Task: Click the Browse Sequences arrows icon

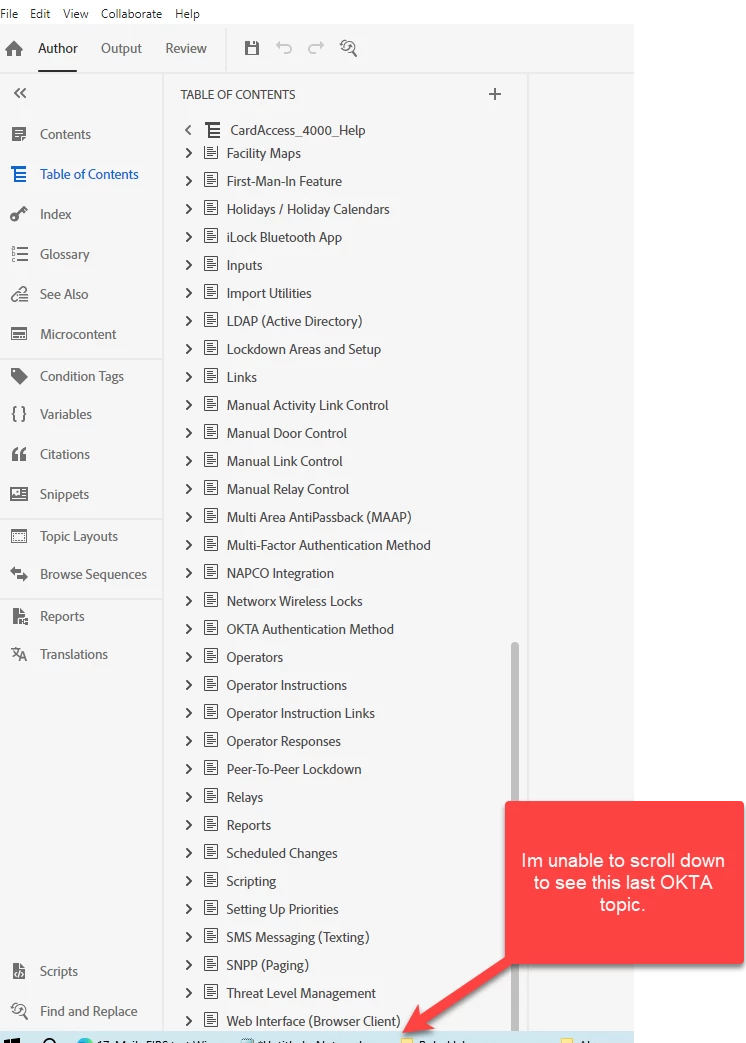Action: pyautogui.click(x=19, y=574)
